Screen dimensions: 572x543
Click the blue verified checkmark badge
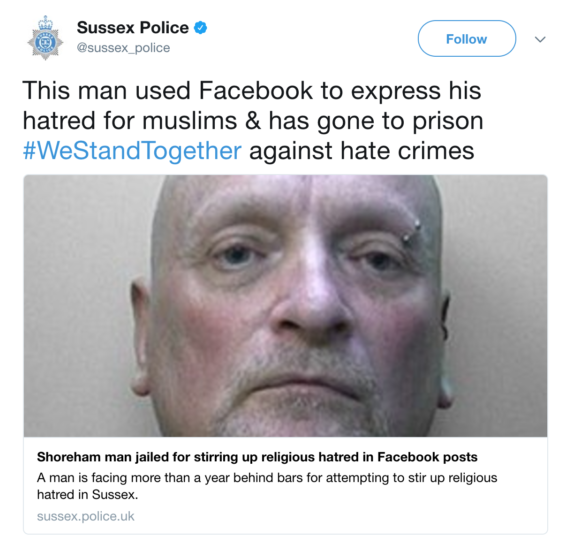[200, 28]
